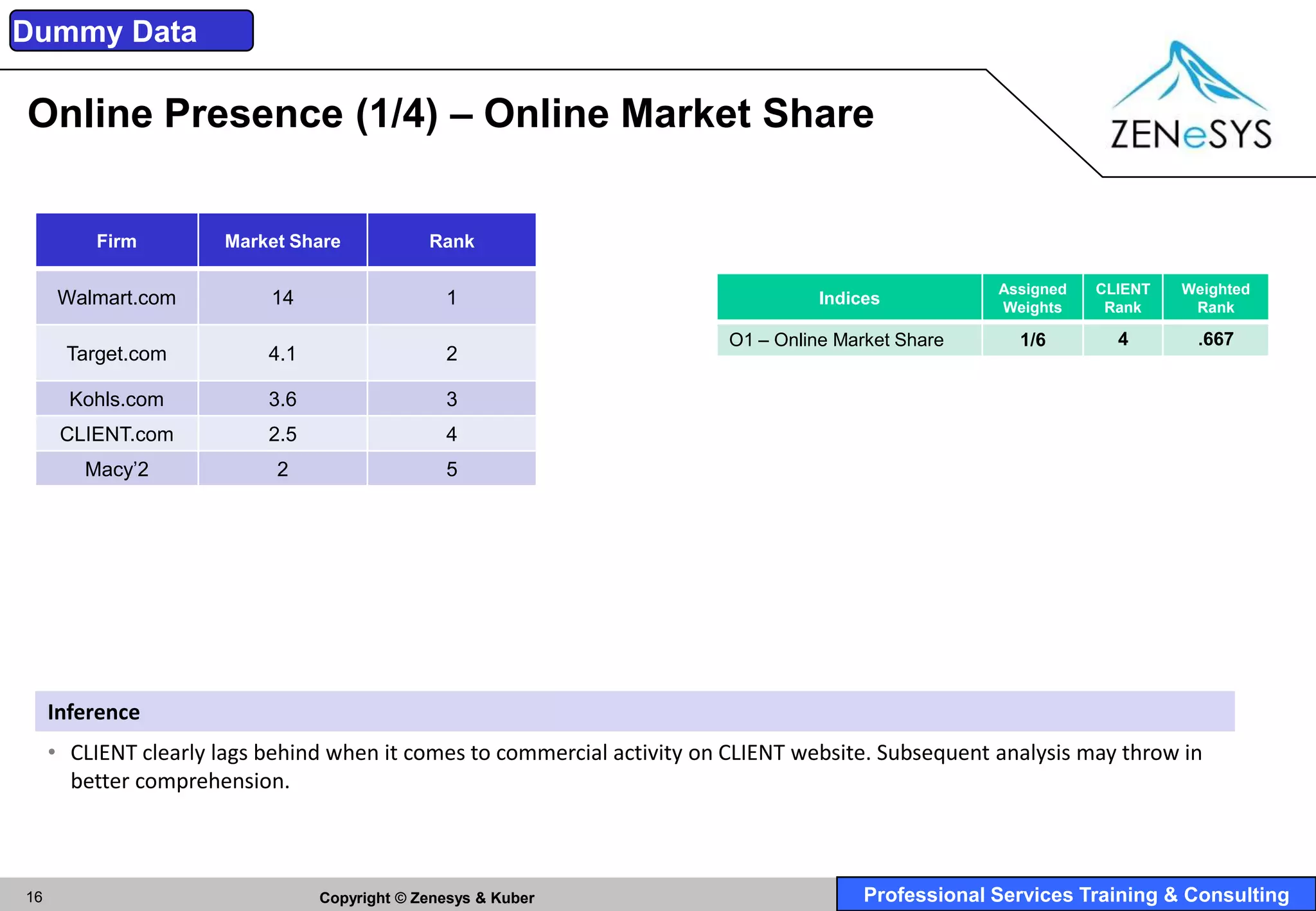Image resolution: width=1316 pixels, height=911 pixels.
Task: Click the Professional Services Training & Consulting banner
Action: (1076, 894)
